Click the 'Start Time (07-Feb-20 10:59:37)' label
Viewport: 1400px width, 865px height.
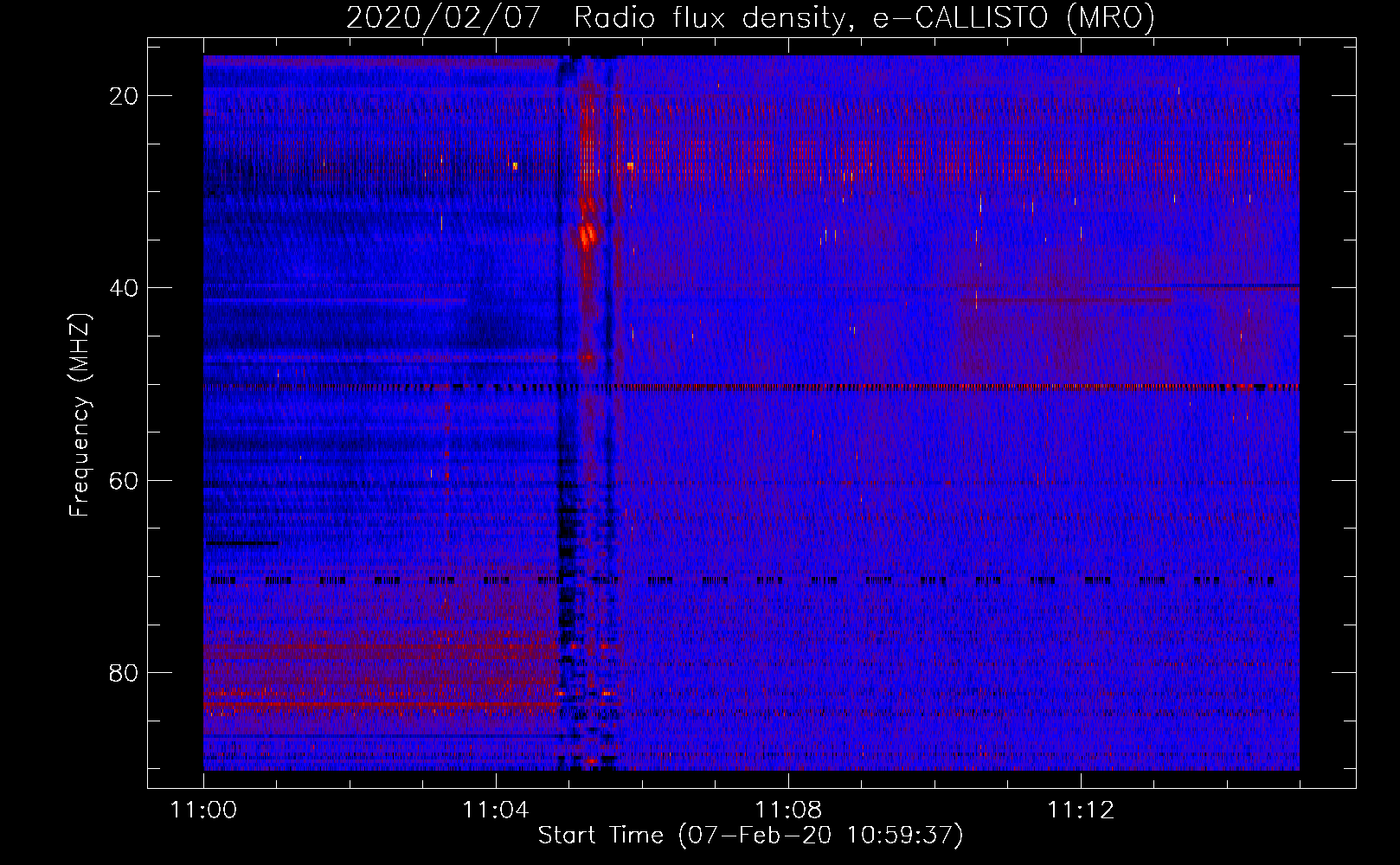coord(750,836)
